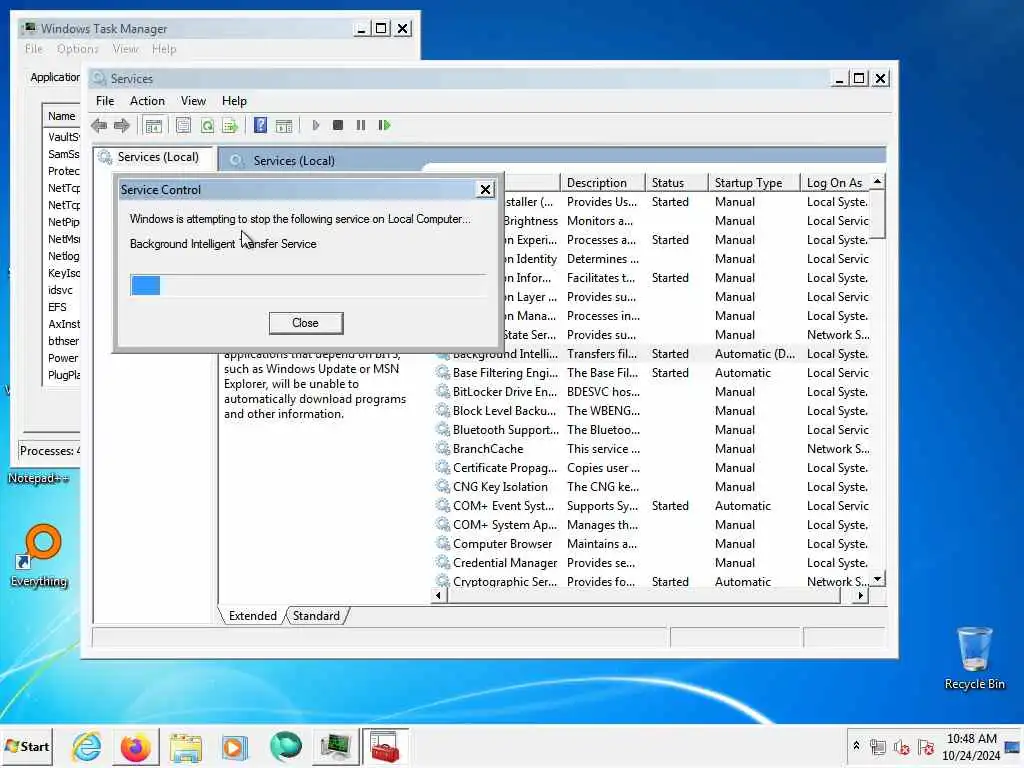Click the horizontal scroll right arrow
This screenshot has width=1024, height=768.
pos(861,595)
